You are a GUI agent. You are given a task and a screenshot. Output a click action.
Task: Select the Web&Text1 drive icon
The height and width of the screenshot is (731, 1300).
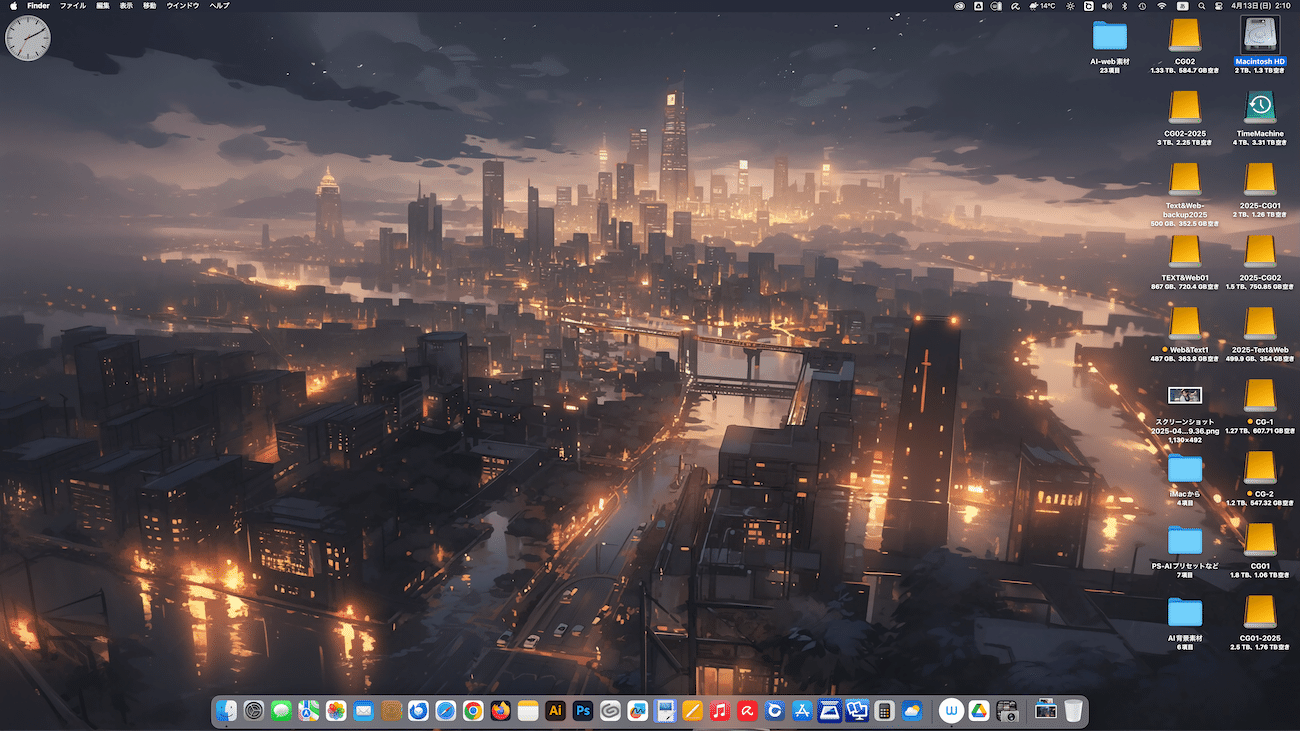click(x=1185, y=324)
